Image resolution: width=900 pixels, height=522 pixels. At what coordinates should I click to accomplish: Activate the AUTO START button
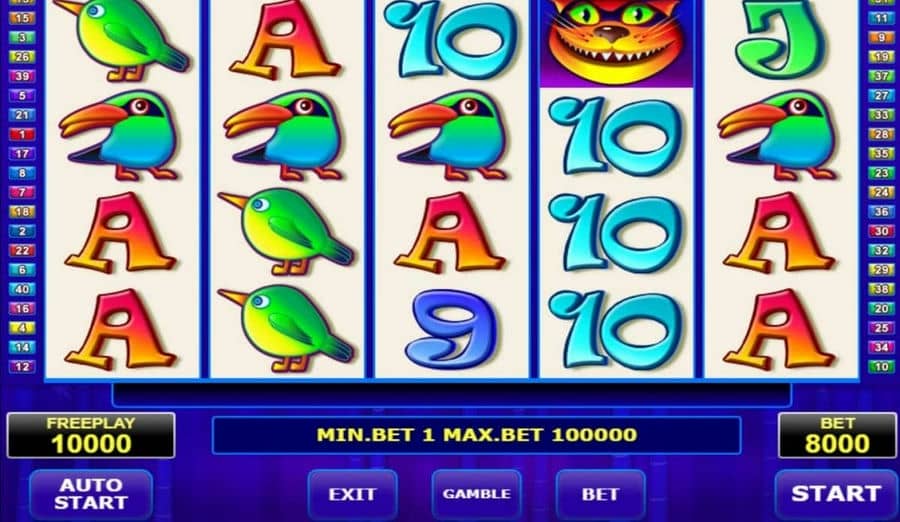91,494
